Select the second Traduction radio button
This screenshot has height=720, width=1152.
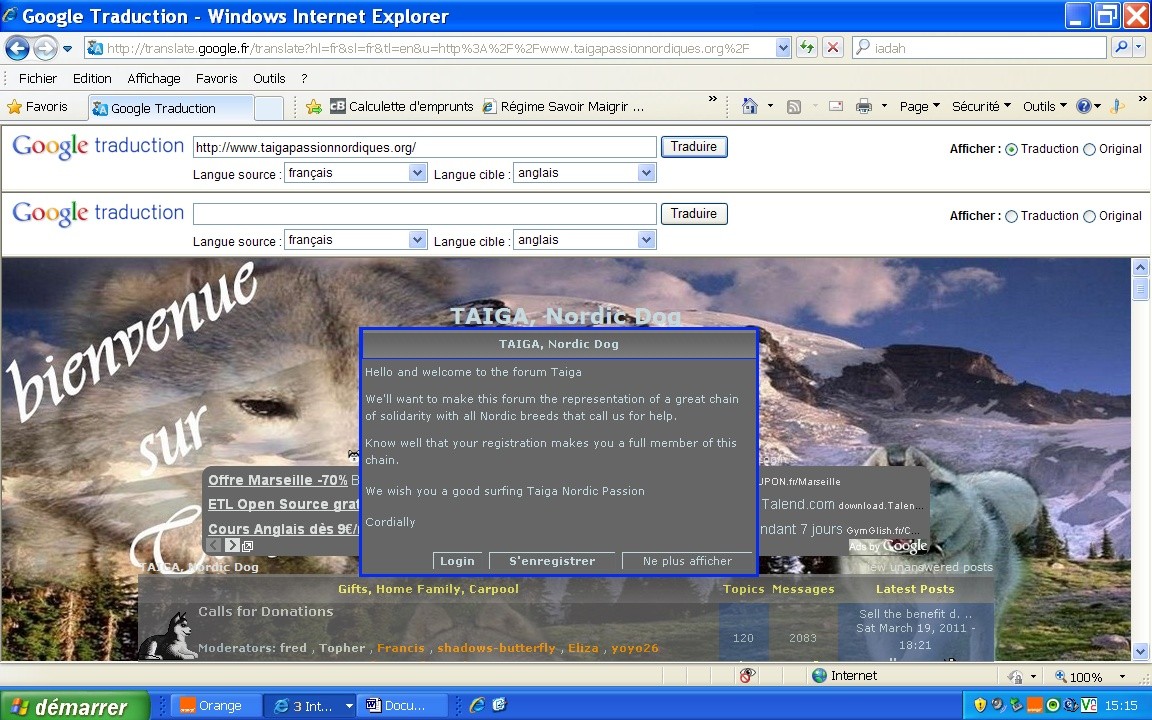tap(1012, 216)
